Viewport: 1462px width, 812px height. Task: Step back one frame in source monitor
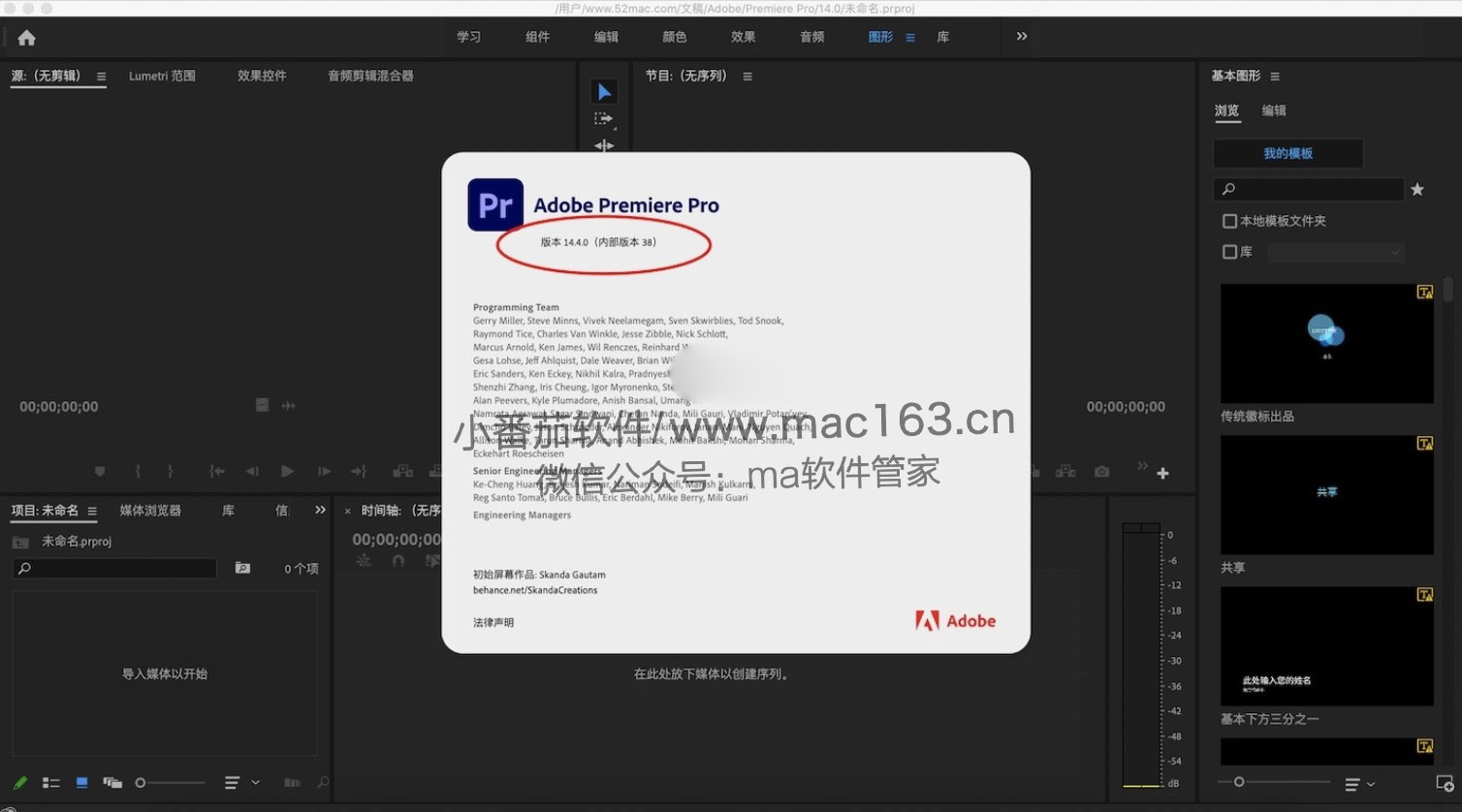(252, 471)
